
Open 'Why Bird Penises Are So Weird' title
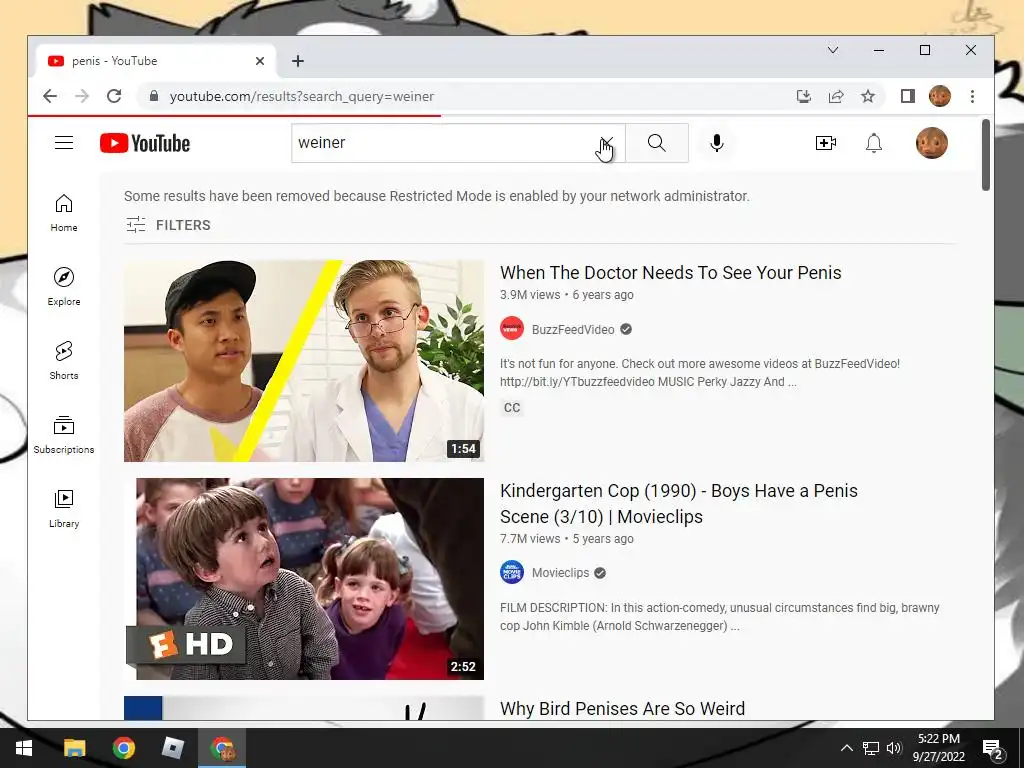(622, 709)
